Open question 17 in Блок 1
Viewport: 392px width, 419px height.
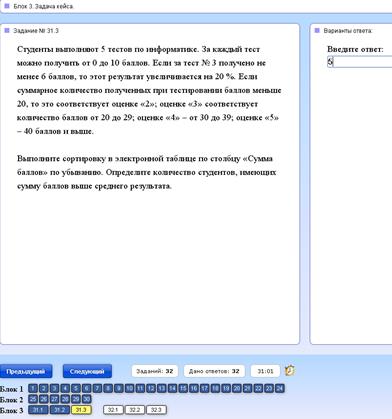[x=204, y=388]
